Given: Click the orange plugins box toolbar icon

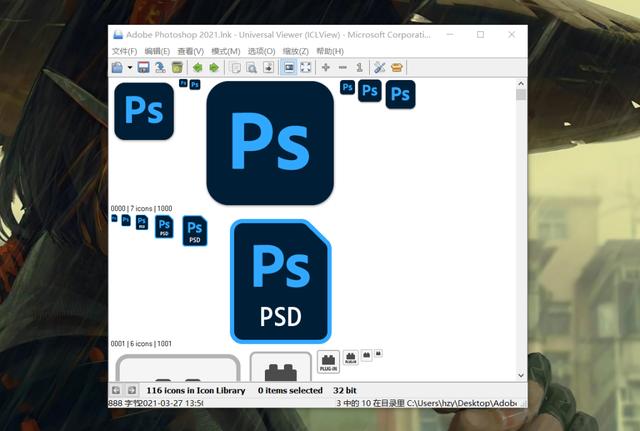Looking at the screenshot, I should pyautogui.click(x=397, y=67).
